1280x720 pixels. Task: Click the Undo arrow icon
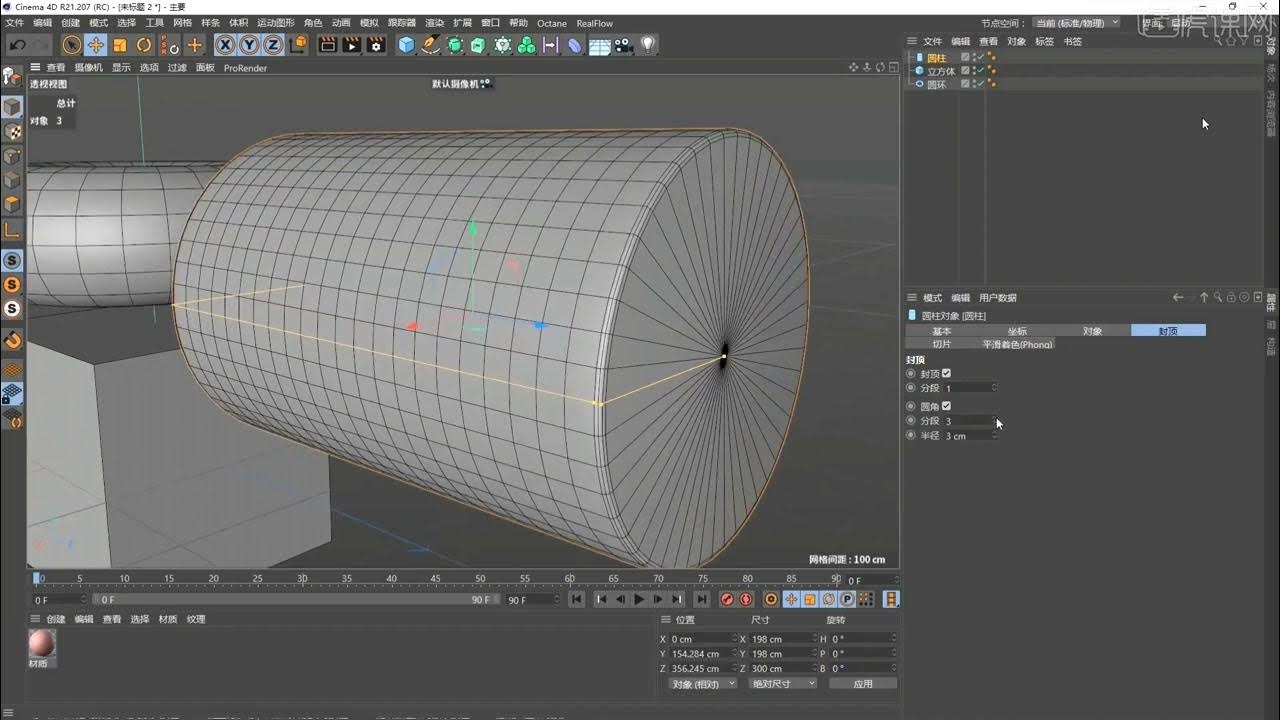click(x=17, y=45)
